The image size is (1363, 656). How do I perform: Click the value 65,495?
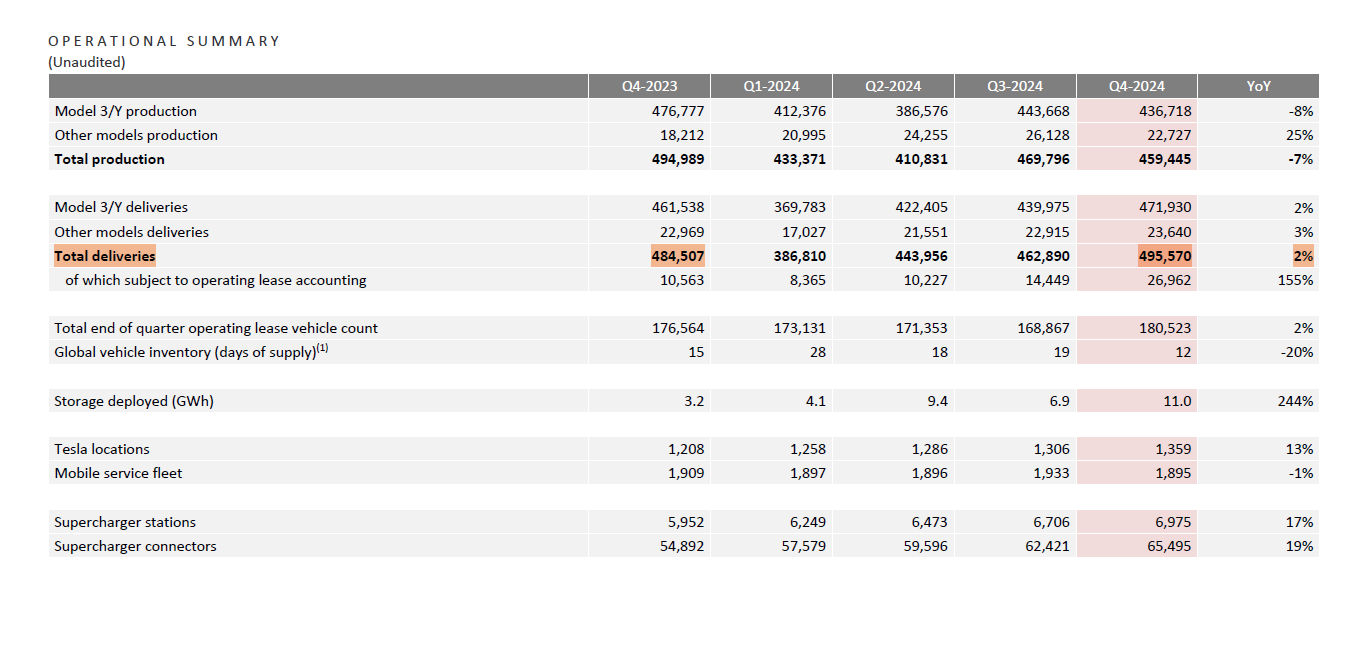pos(1170,546)
